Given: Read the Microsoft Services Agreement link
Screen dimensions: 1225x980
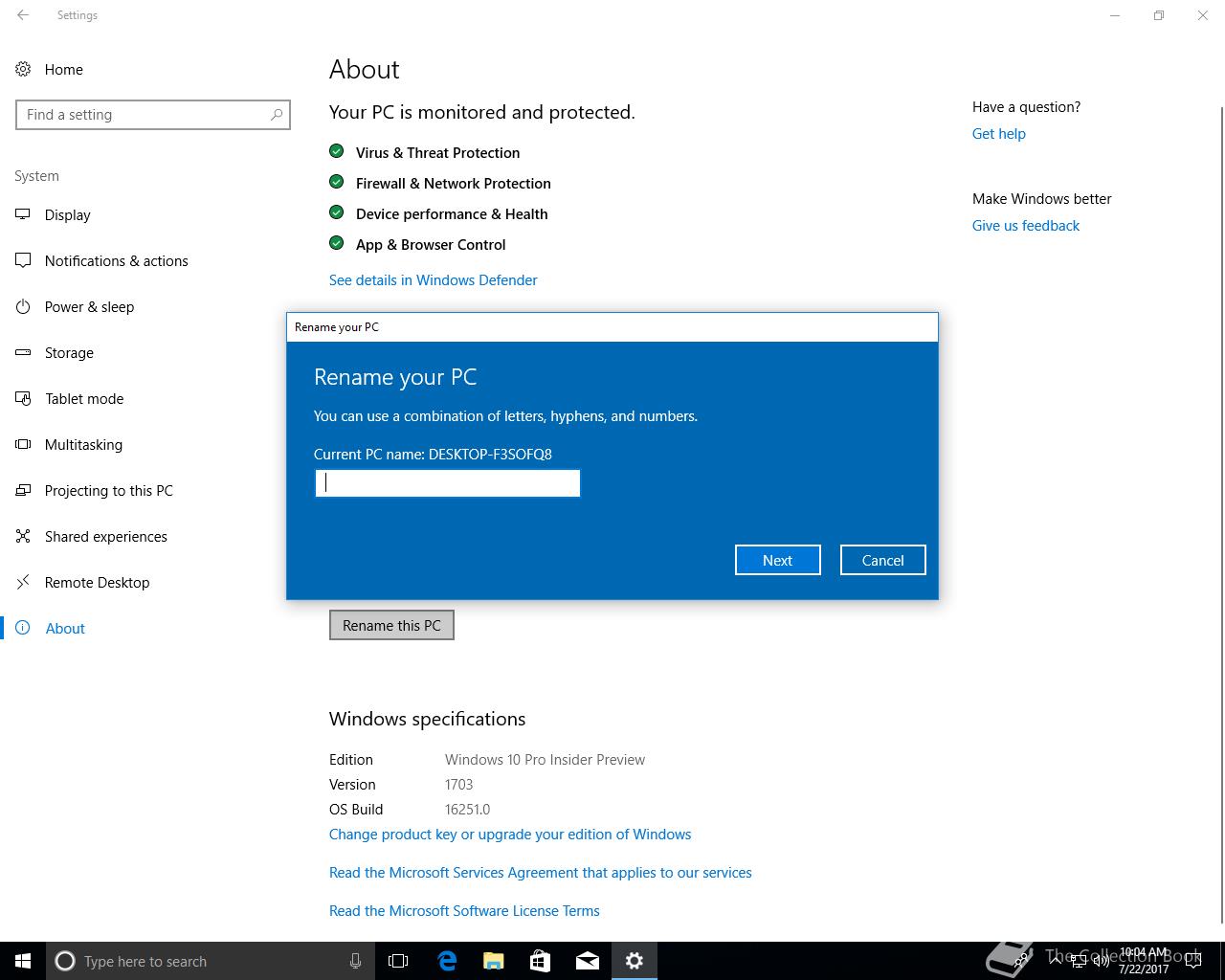Looking at the screenshot, I should pyautogui.click(x=541, y=873).
